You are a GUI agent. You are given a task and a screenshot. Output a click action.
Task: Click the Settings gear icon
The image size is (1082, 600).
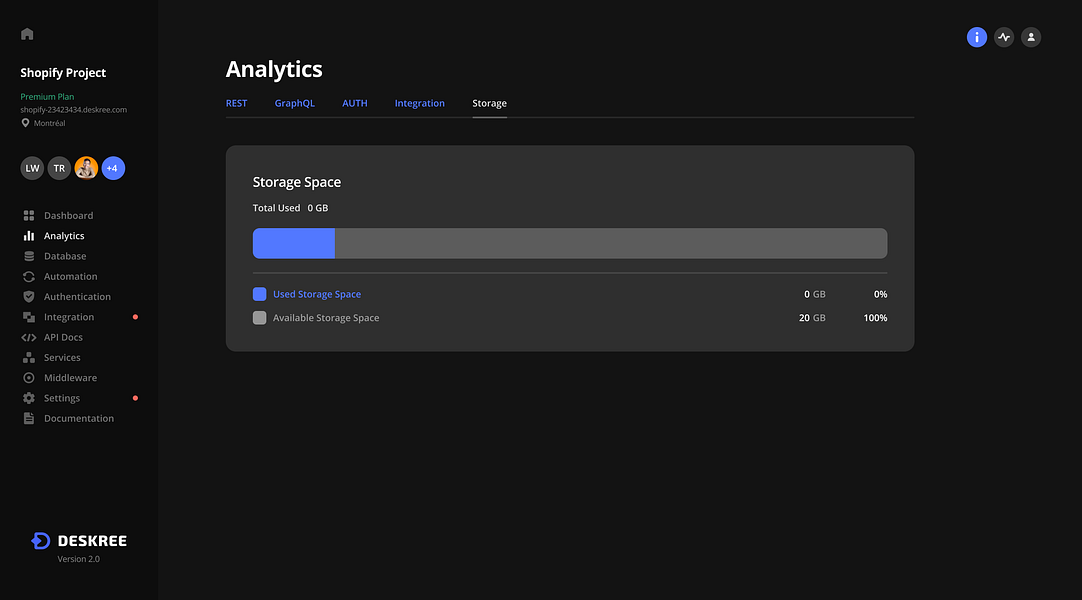click(29, 398)
